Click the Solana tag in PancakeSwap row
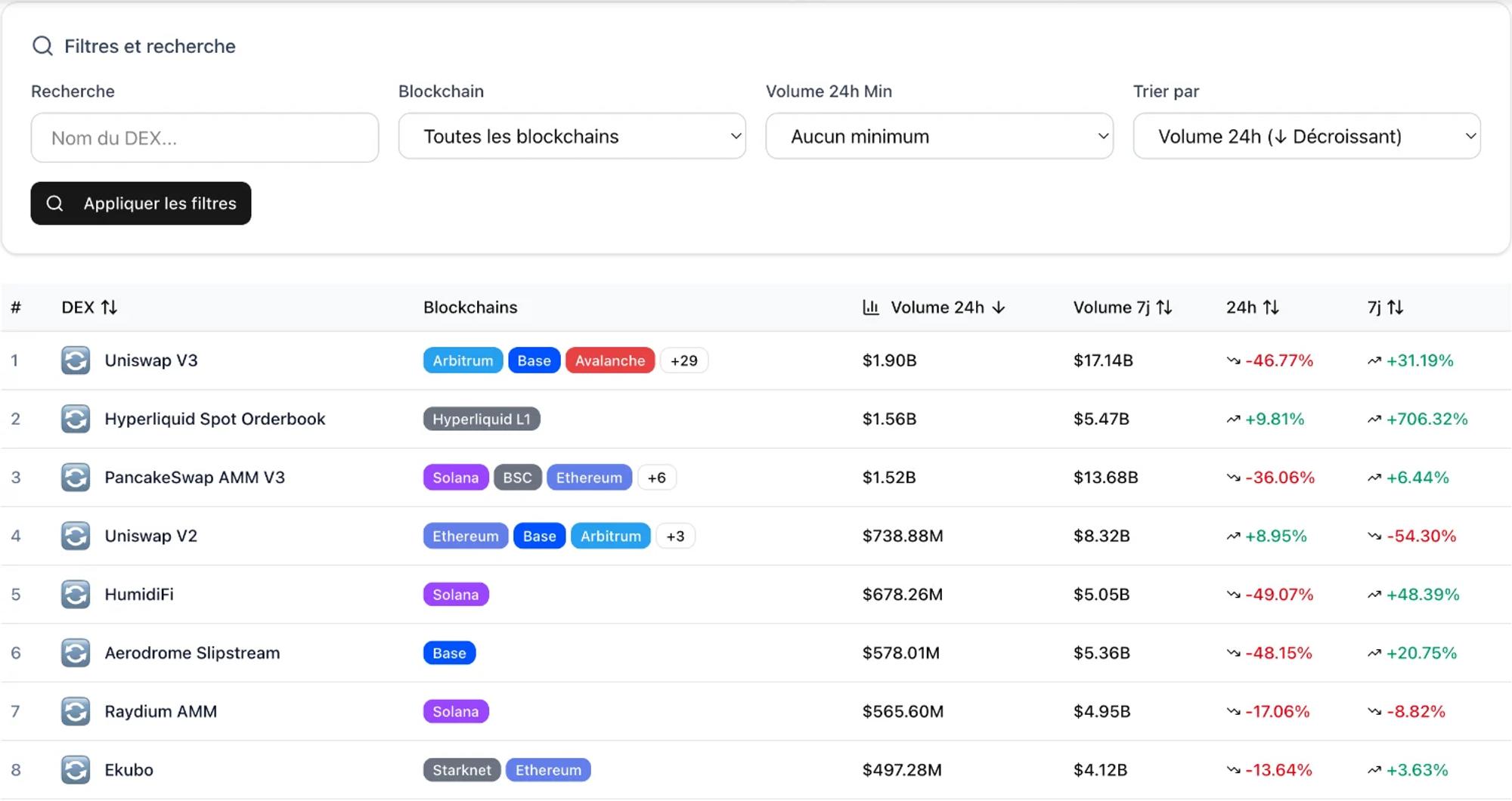Viewport: 1512px width, 801px height. [456, 478]
